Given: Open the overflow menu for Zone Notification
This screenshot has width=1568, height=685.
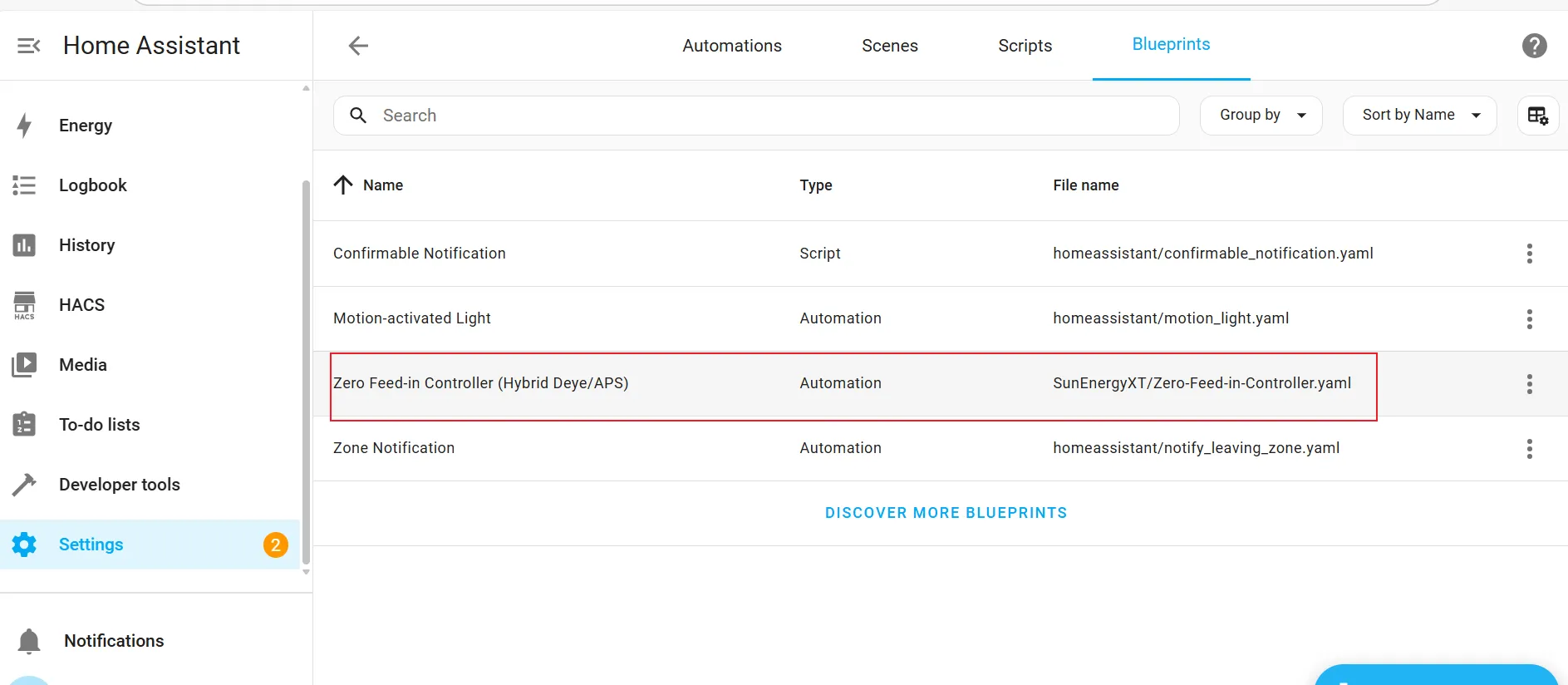Looking at the screenshot, I should click(1529, 449).
